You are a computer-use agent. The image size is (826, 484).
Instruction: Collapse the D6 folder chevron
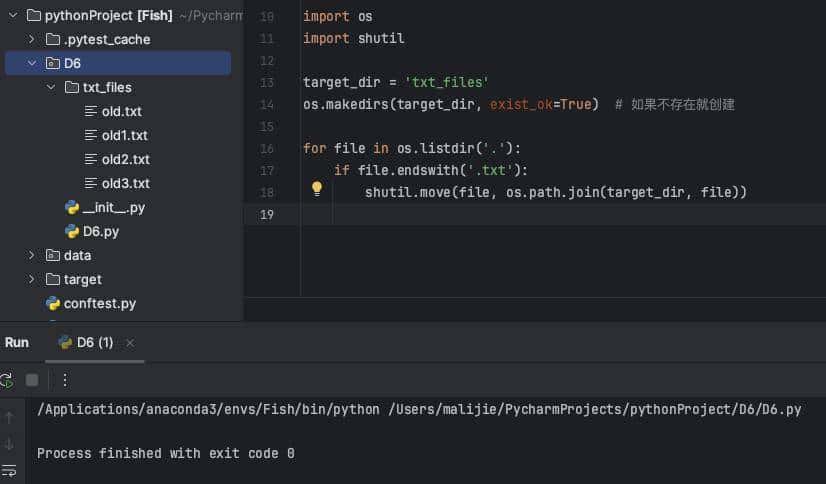[x=32, y=63]
